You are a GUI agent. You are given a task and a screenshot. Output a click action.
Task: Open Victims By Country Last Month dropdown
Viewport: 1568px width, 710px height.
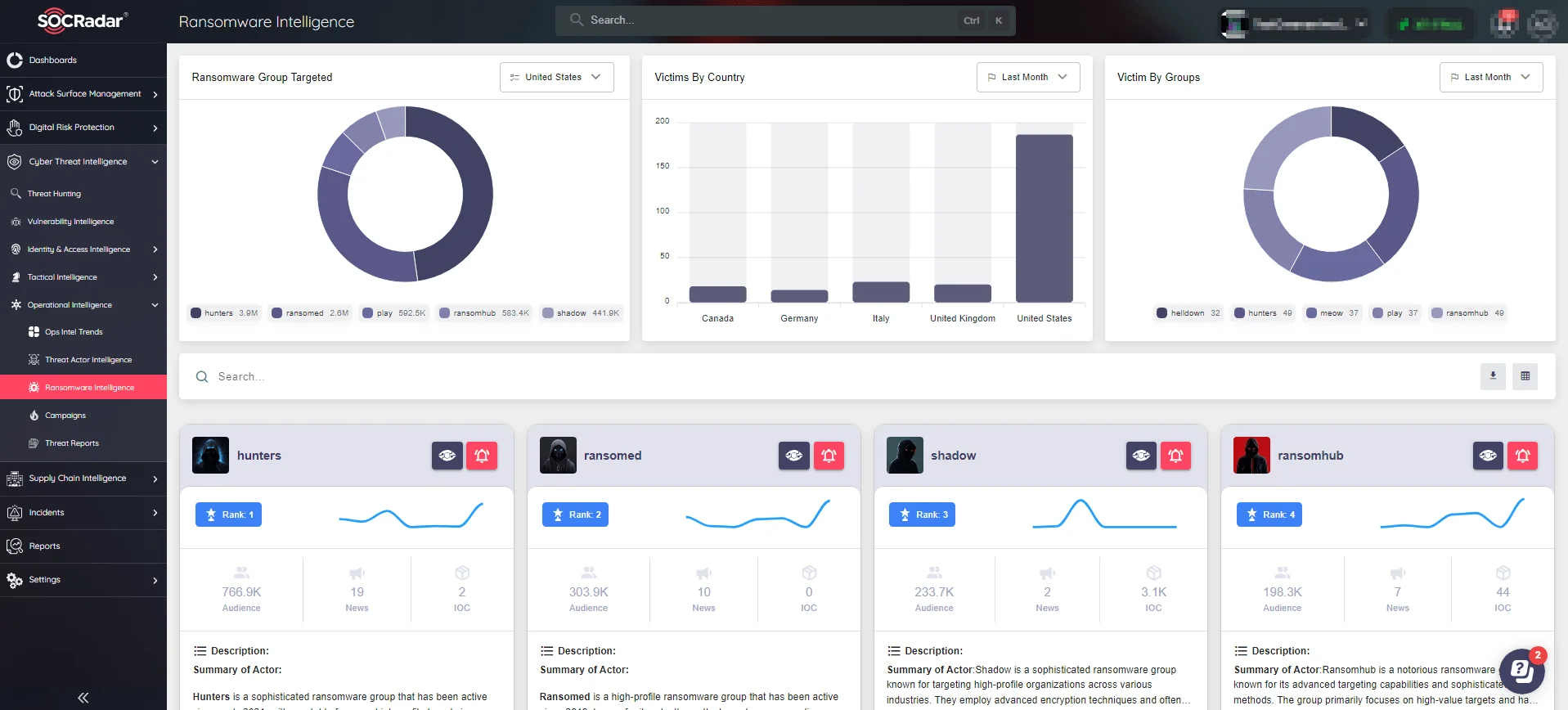tap(1027, 77)
